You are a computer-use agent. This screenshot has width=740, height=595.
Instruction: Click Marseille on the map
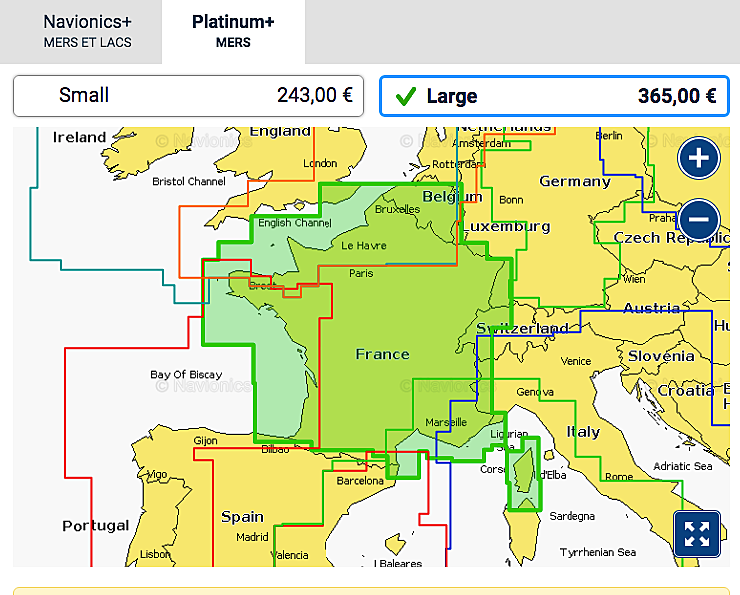click(445, 422)
